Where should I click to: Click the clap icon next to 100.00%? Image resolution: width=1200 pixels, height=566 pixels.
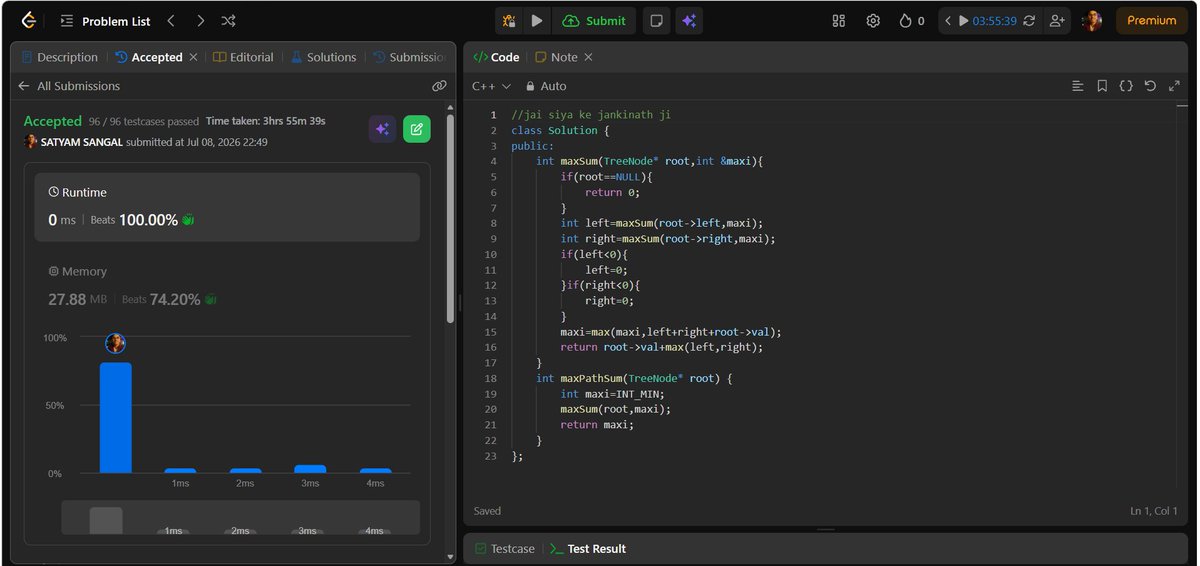point(188,220)
